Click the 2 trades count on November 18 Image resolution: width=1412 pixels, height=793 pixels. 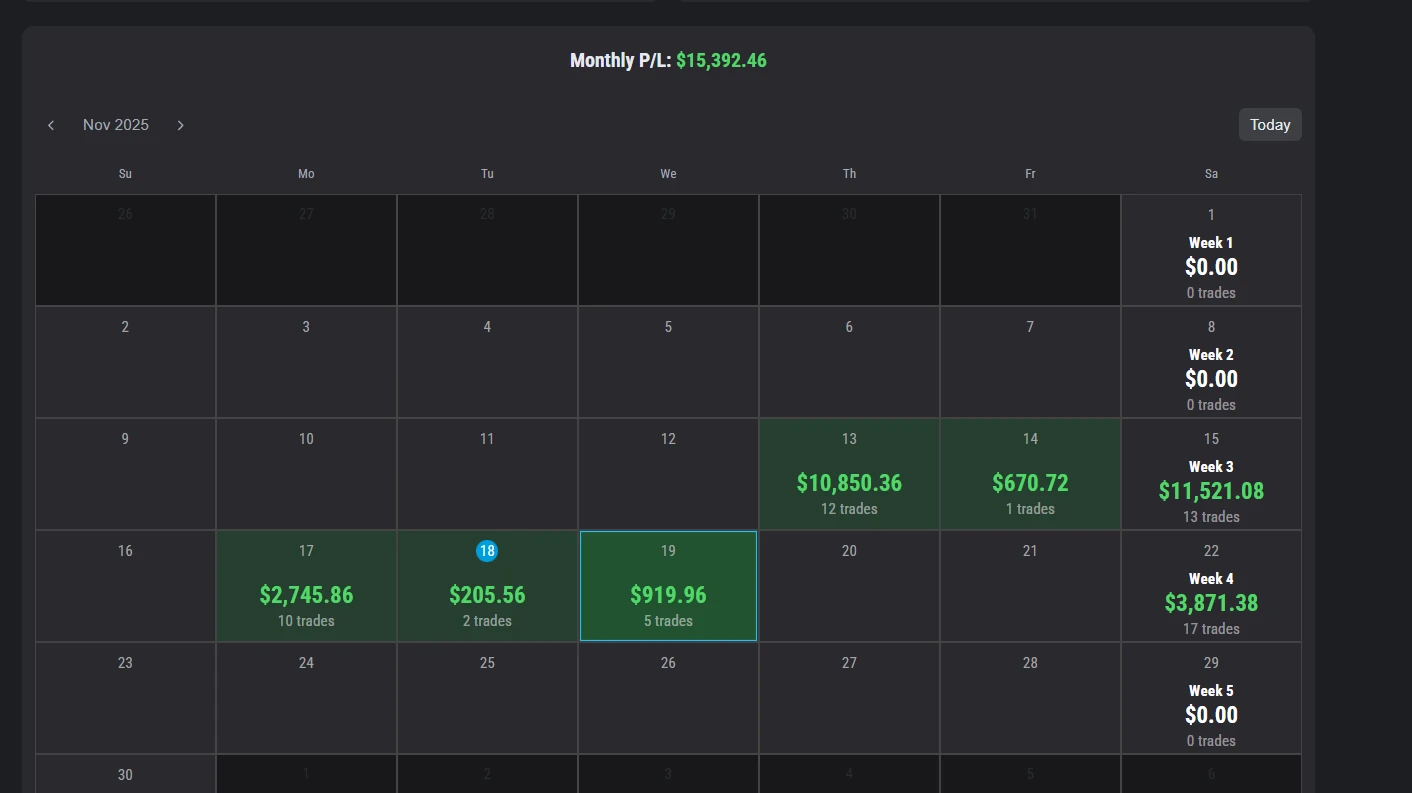pyautogui.click(x=487, y=621)
